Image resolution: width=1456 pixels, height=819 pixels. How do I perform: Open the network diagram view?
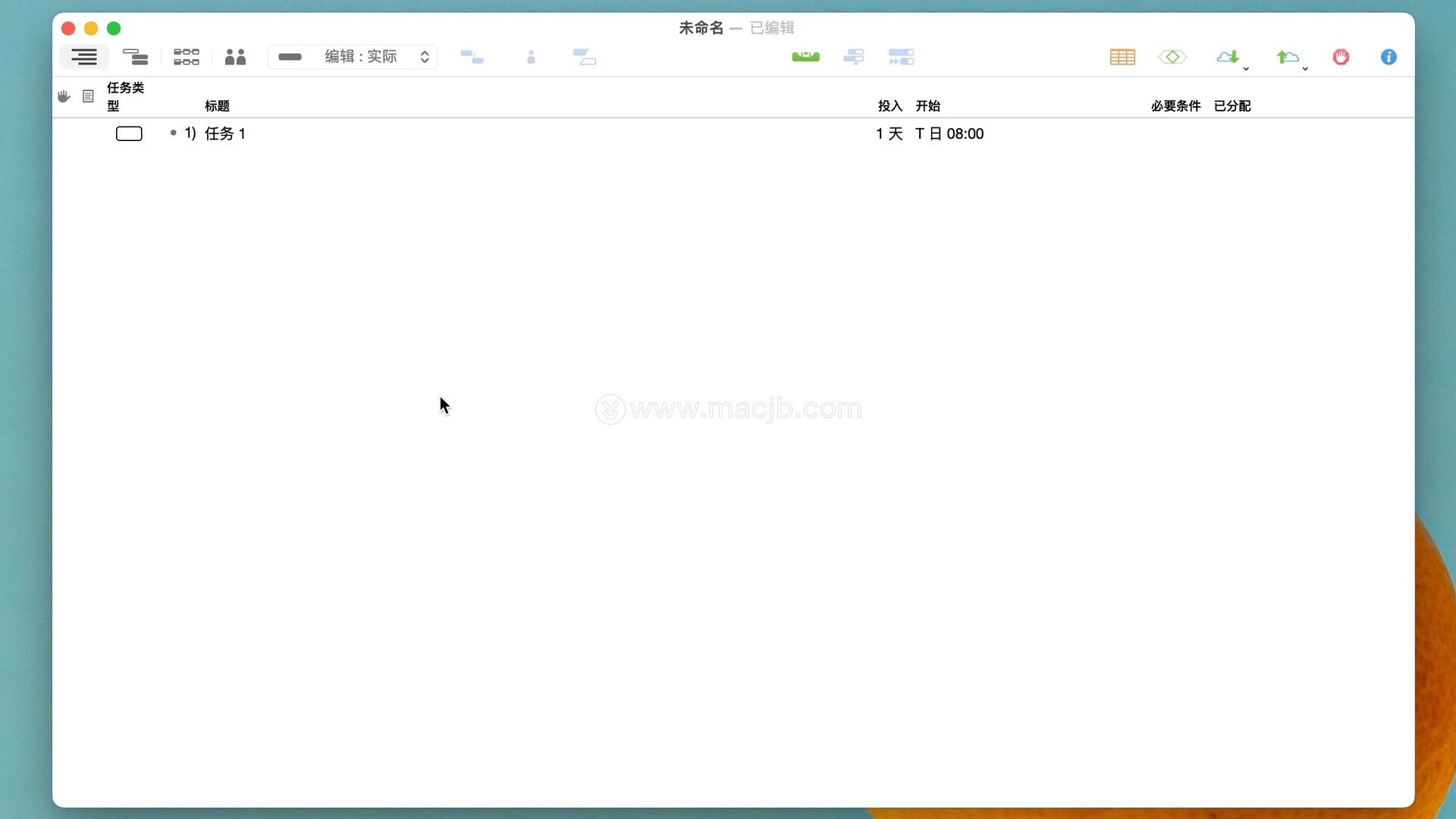point(186,57)
